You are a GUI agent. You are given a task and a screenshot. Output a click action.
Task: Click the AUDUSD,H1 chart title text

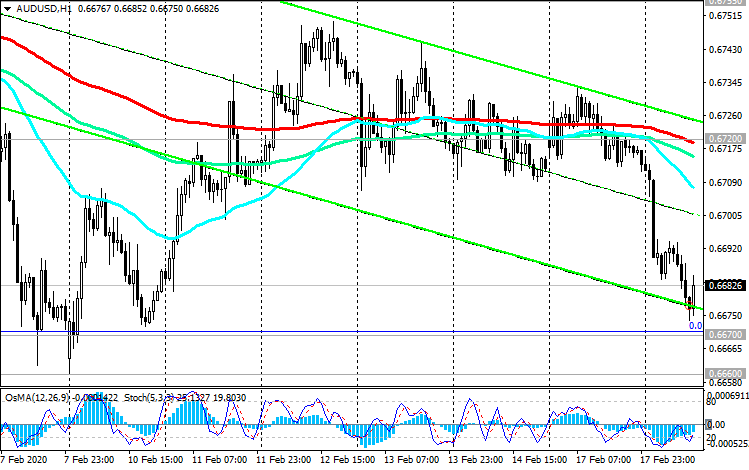pyautogui.click(x=31, y=10)
